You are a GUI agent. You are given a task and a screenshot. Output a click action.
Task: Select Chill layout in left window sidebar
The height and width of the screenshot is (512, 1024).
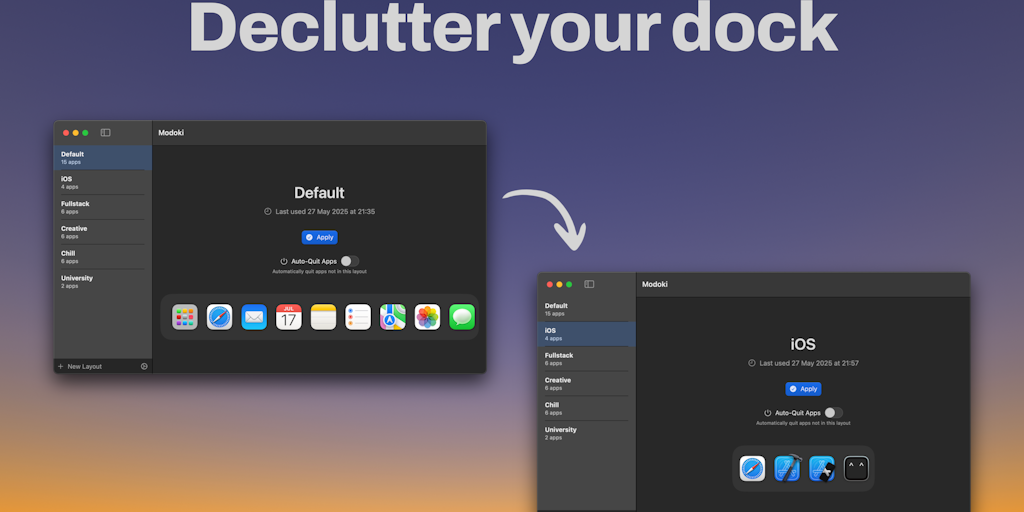coord(103,257)
